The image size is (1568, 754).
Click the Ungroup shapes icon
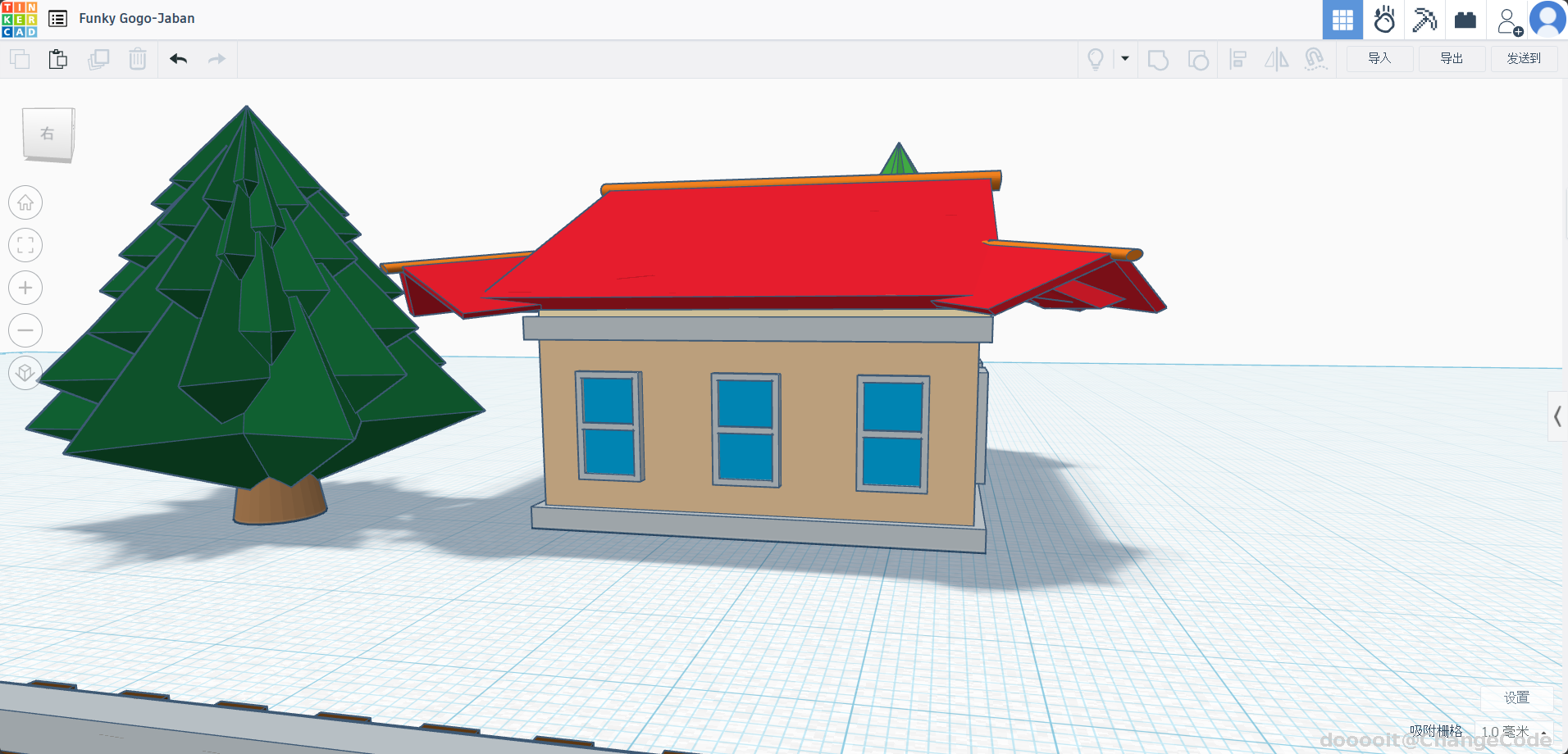[x=1198, y=60]
